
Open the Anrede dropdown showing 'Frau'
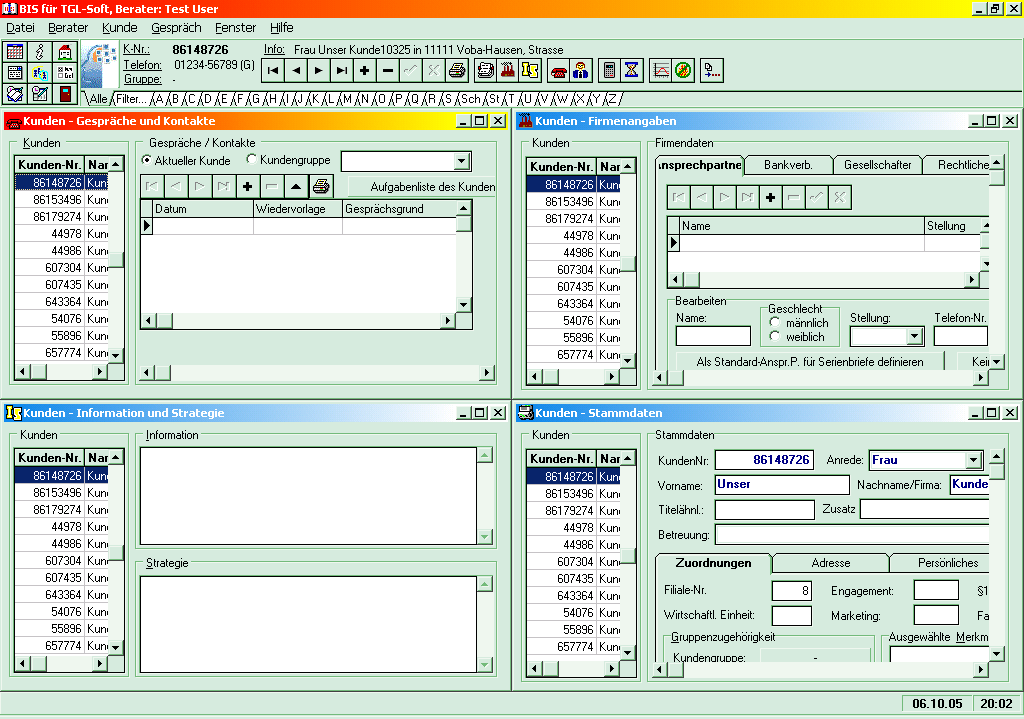[973, 460]
